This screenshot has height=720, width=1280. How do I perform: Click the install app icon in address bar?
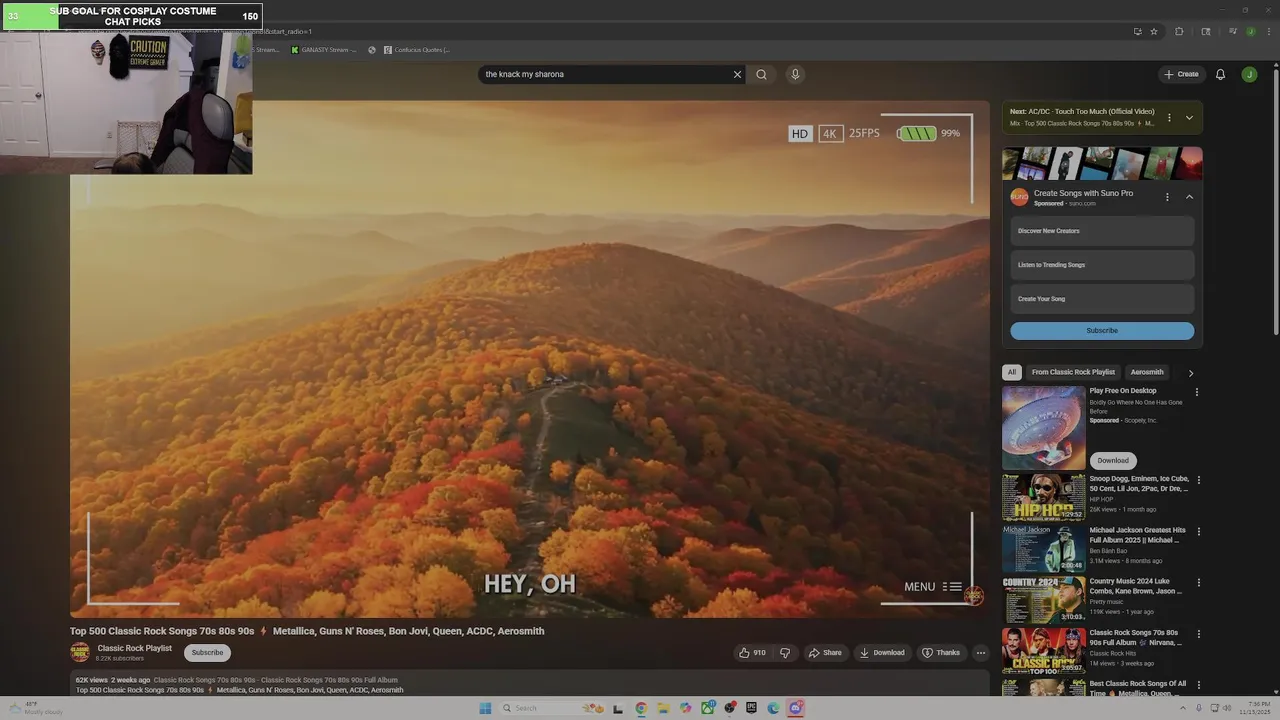[1138, 31]
